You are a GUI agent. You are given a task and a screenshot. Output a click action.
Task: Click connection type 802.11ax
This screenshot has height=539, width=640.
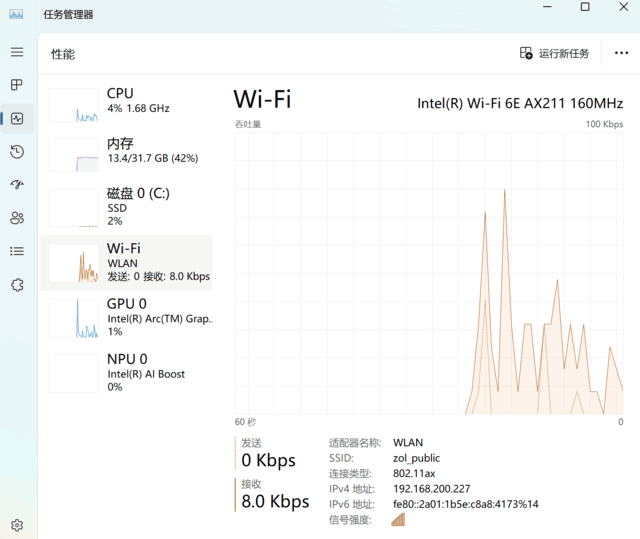click(x=414, y=473)
